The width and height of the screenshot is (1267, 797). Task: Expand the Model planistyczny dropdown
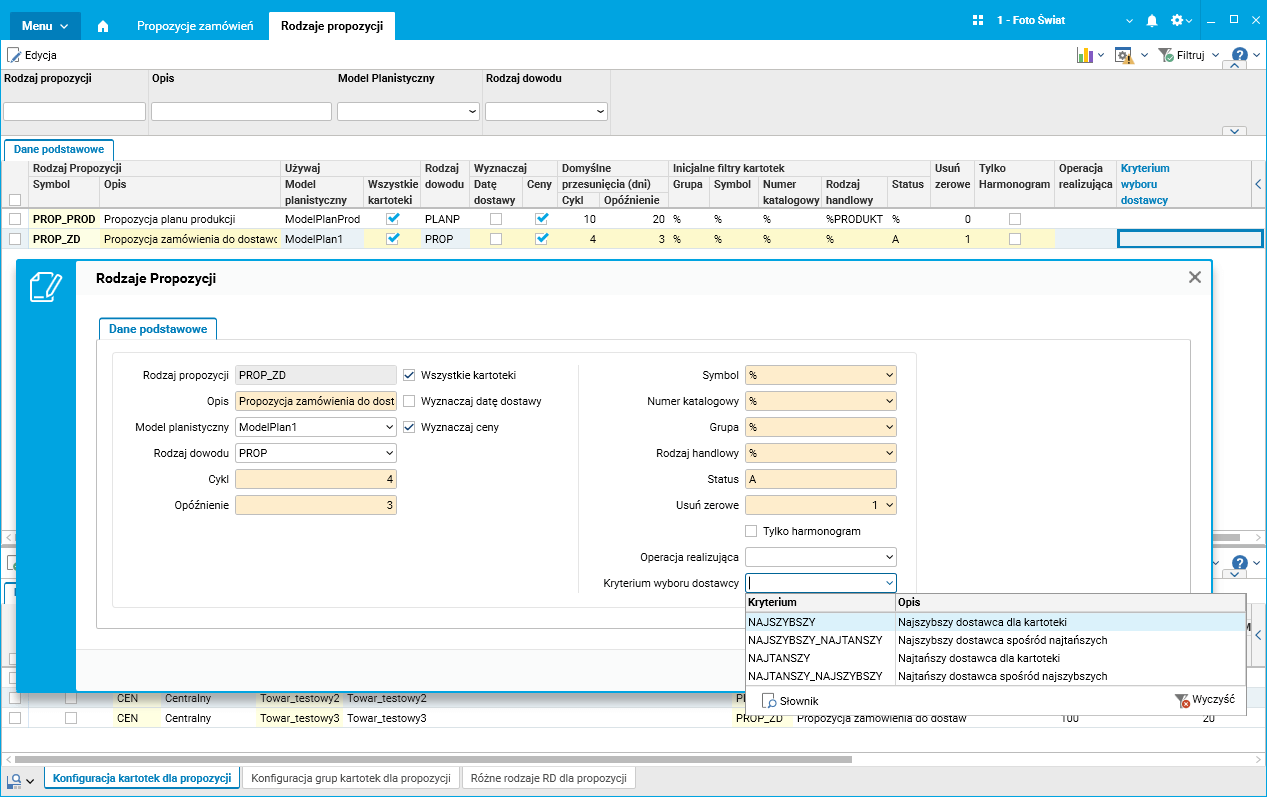389,427
